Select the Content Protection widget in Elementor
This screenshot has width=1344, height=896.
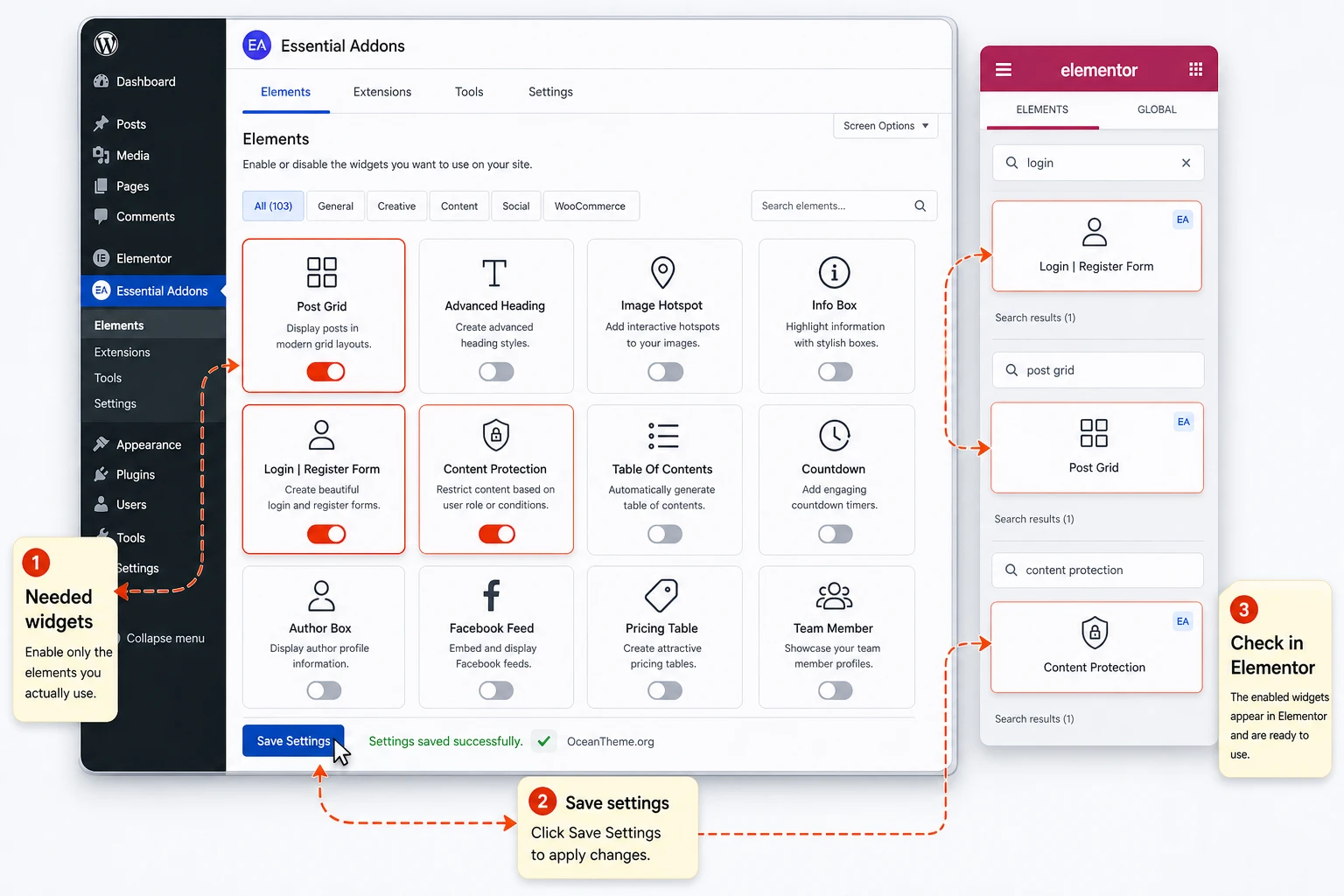pos(1096,647)
